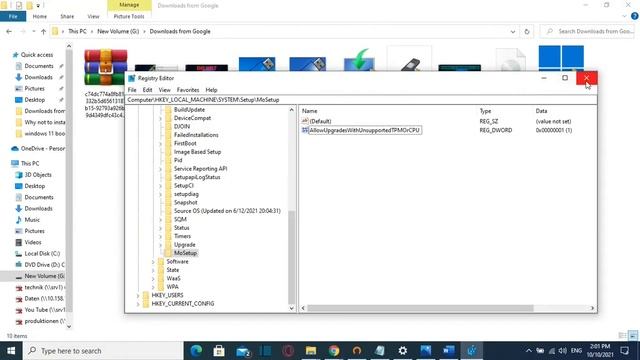Viewport: 640px width, 360px height.
Task: Open the Picture Tools tab
Action: click(x=129, y=16)
